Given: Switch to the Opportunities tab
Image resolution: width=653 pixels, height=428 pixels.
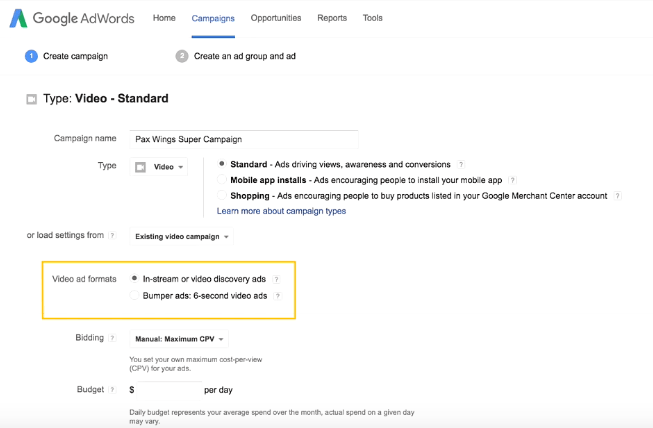Looking at the screenshot, I should (x=276, y=18).
